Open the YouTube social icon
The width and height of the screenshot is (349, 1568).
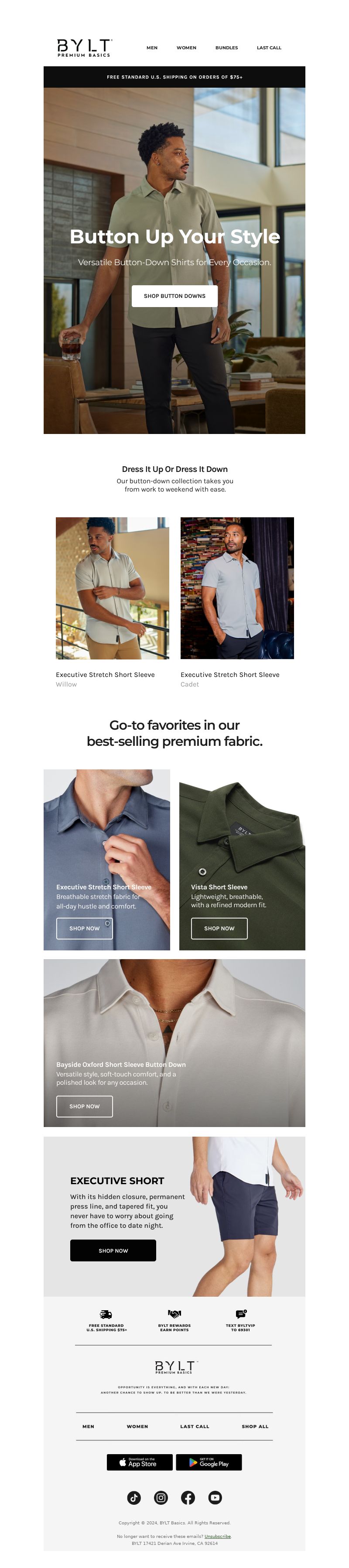click(215, 1497)
